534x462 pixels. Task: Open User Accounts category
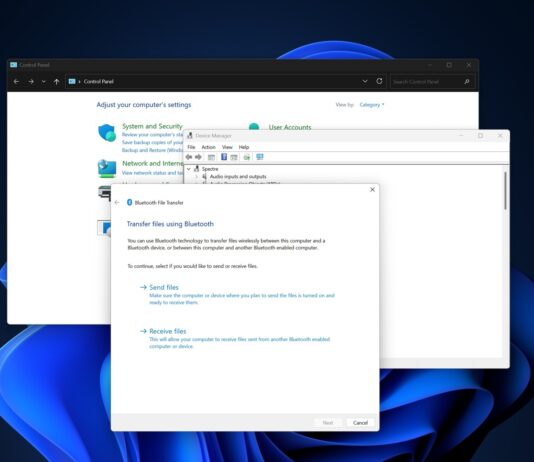tap(290, 127)
